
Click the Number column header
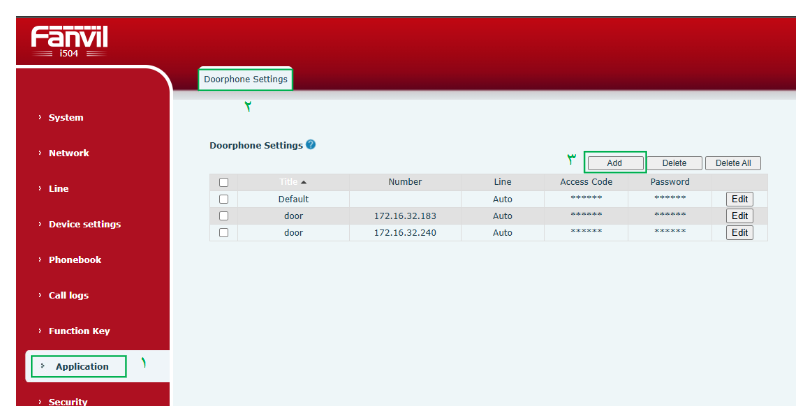pos(405,182)
